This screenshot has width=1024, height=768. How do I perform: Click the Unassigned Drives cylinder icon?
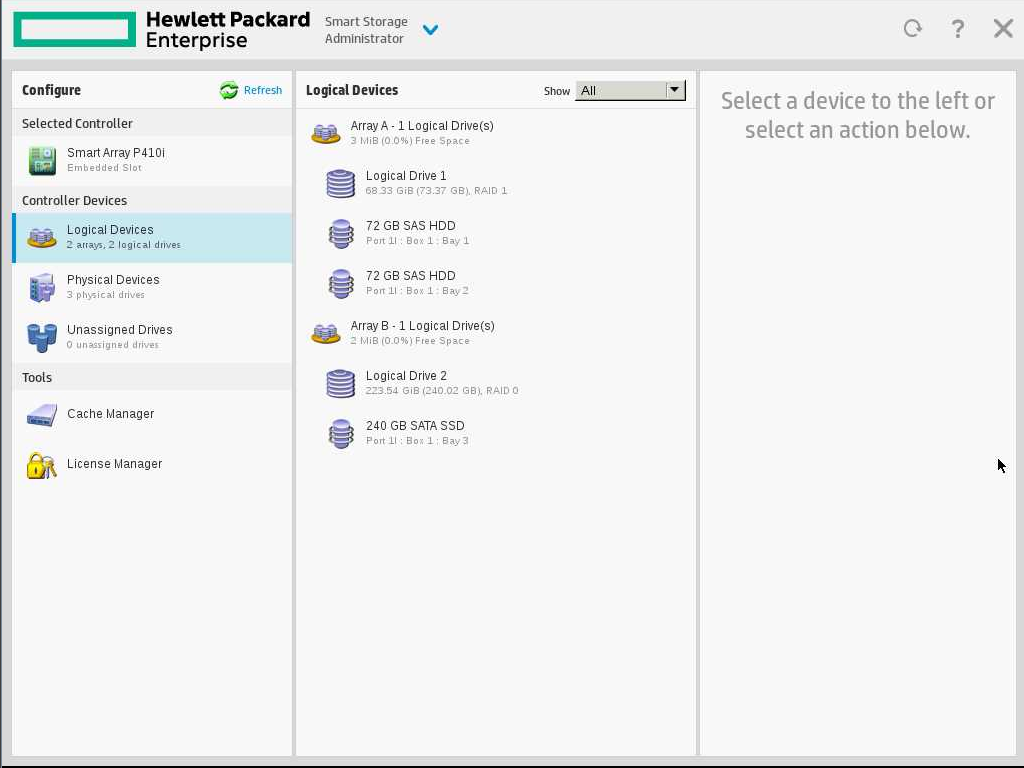coord(42,338)
